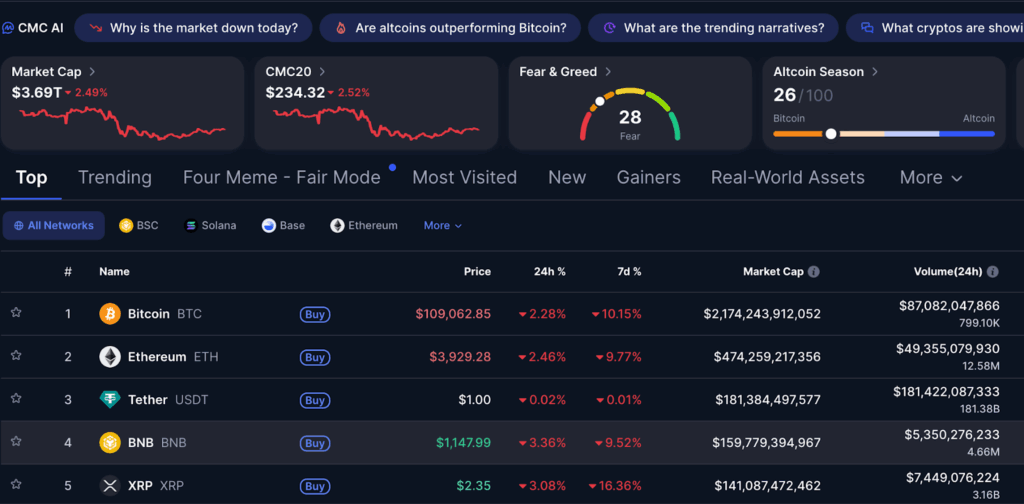This screenshot has width=1024, height=504.
Task: Click the Tether coin logo icon
Action: [x=110, y=400]
